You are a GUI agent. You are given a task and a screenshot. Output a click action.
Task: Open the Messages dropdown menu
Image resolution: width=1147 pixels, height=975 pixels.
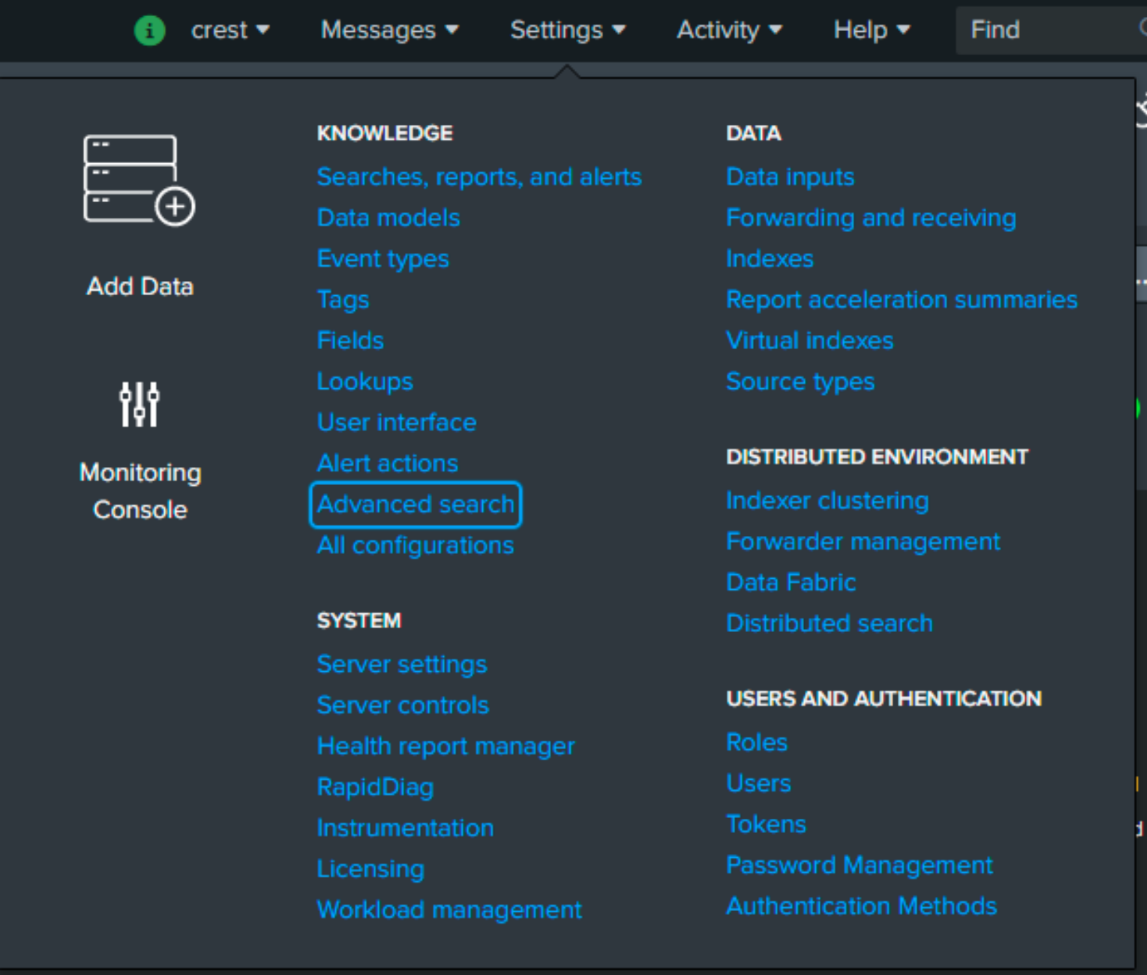(389, 30)
